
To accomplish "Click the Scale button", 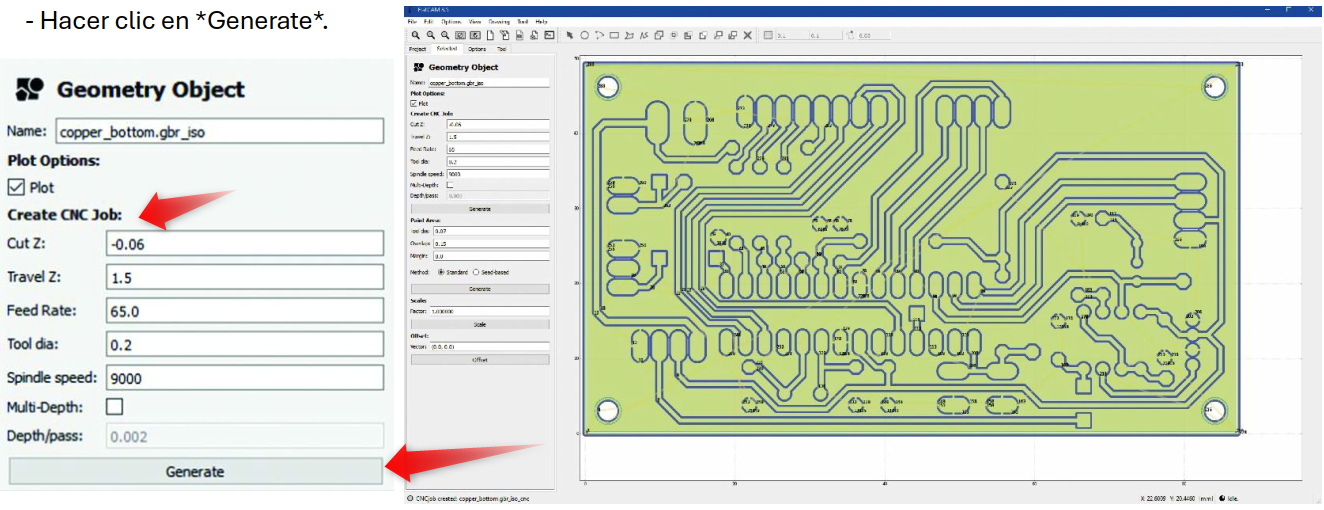I will pos(480,324).
